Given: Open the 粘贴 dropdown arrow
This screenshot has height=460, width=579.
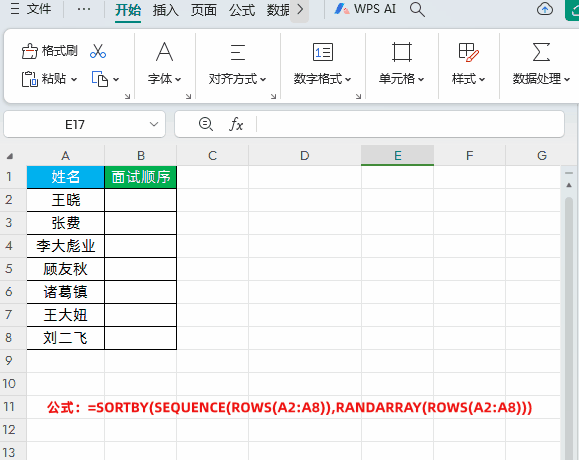Looking at the screenshot, I should point(73,79).
